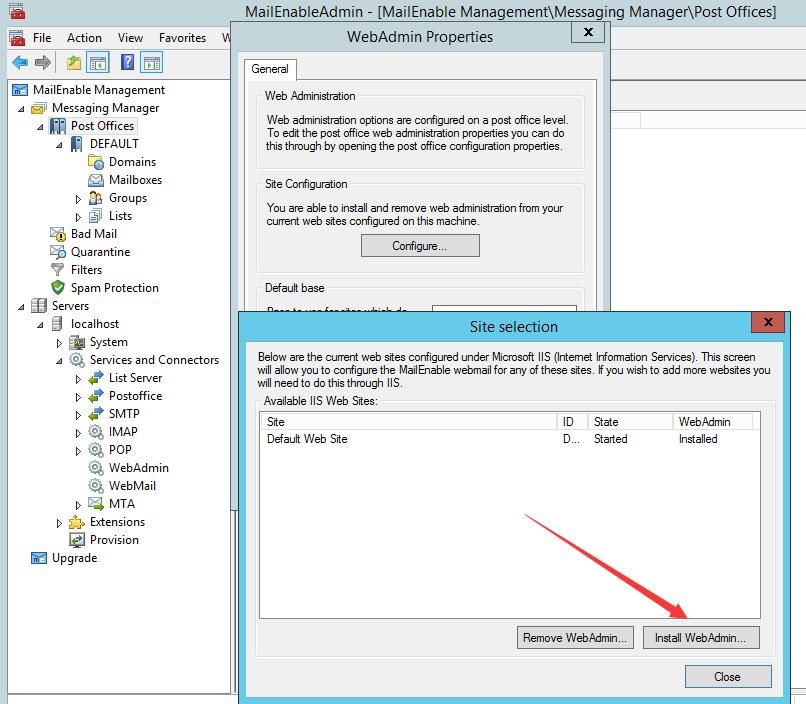This screenshot has height=704, width=806.
Task: Click the Servers icon in tree
Action: 39,306
